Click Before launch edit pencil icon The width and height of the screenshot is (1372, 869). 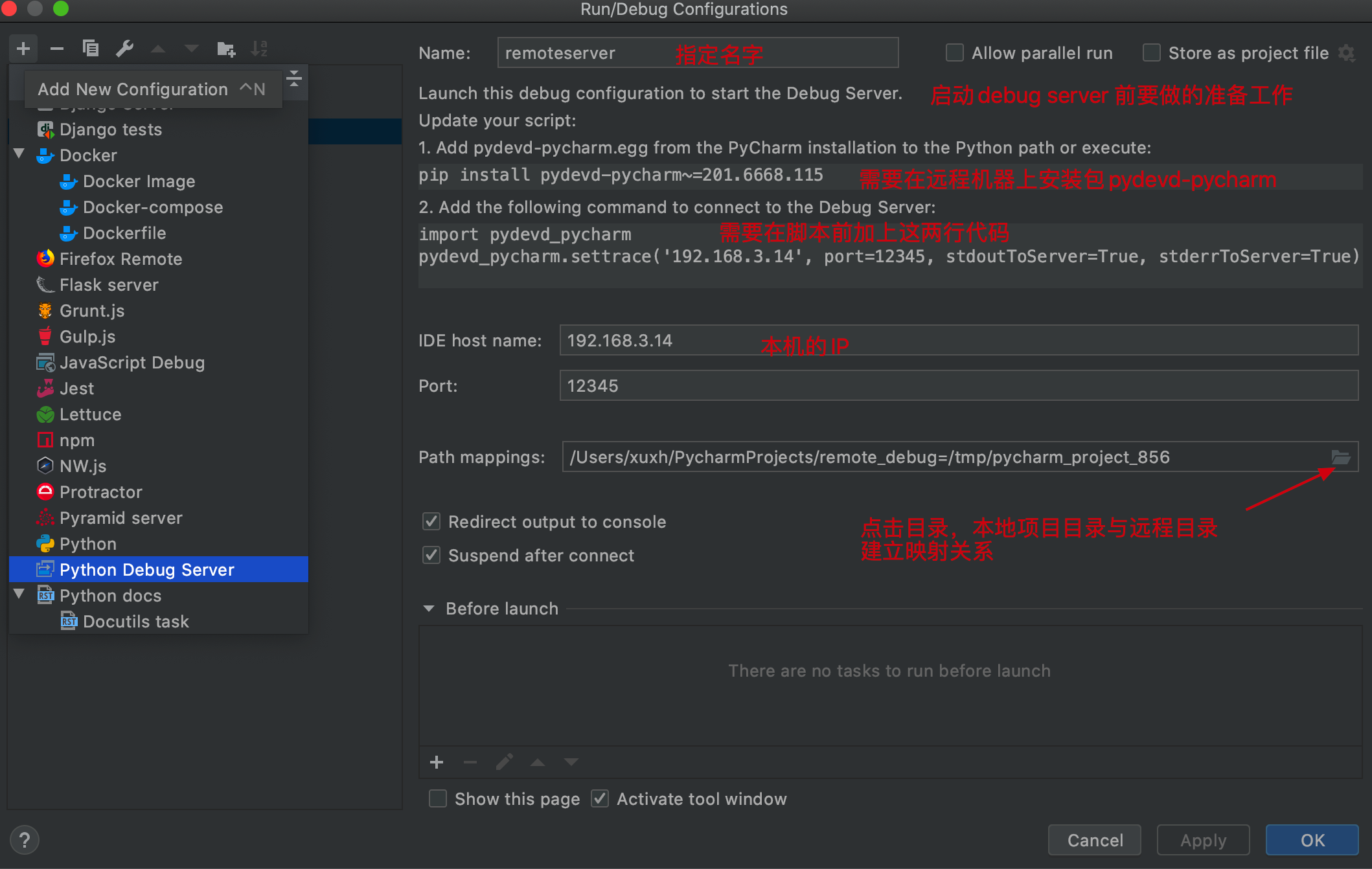pos(504,762)
